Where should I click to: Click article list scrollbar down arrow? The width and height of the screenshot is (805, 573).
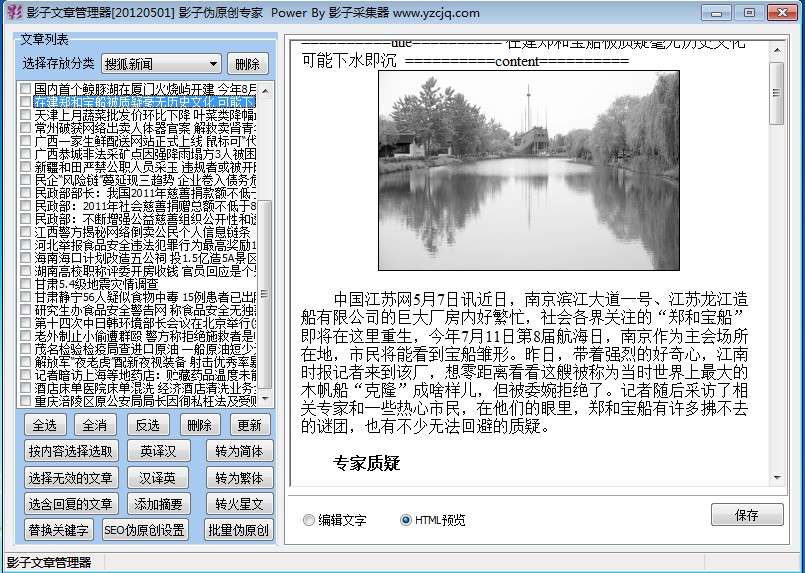tap(265, 398)
